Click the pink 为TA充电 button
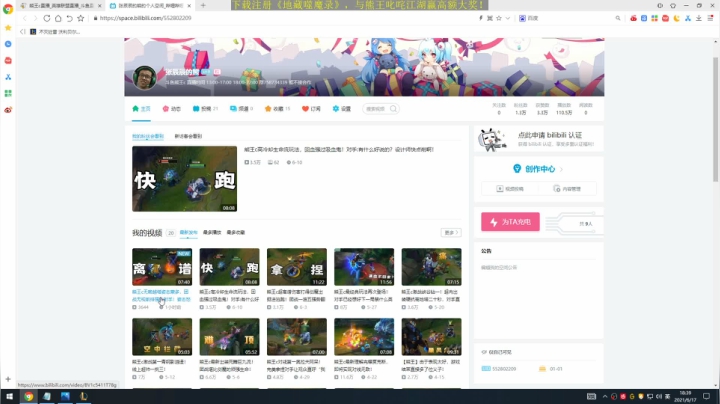720x404 pixels. click(x=510, y=222)
